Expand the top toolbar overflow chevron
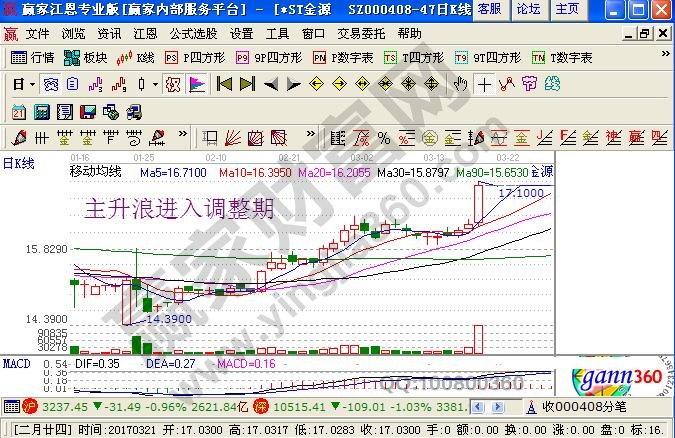 point(666,54)
